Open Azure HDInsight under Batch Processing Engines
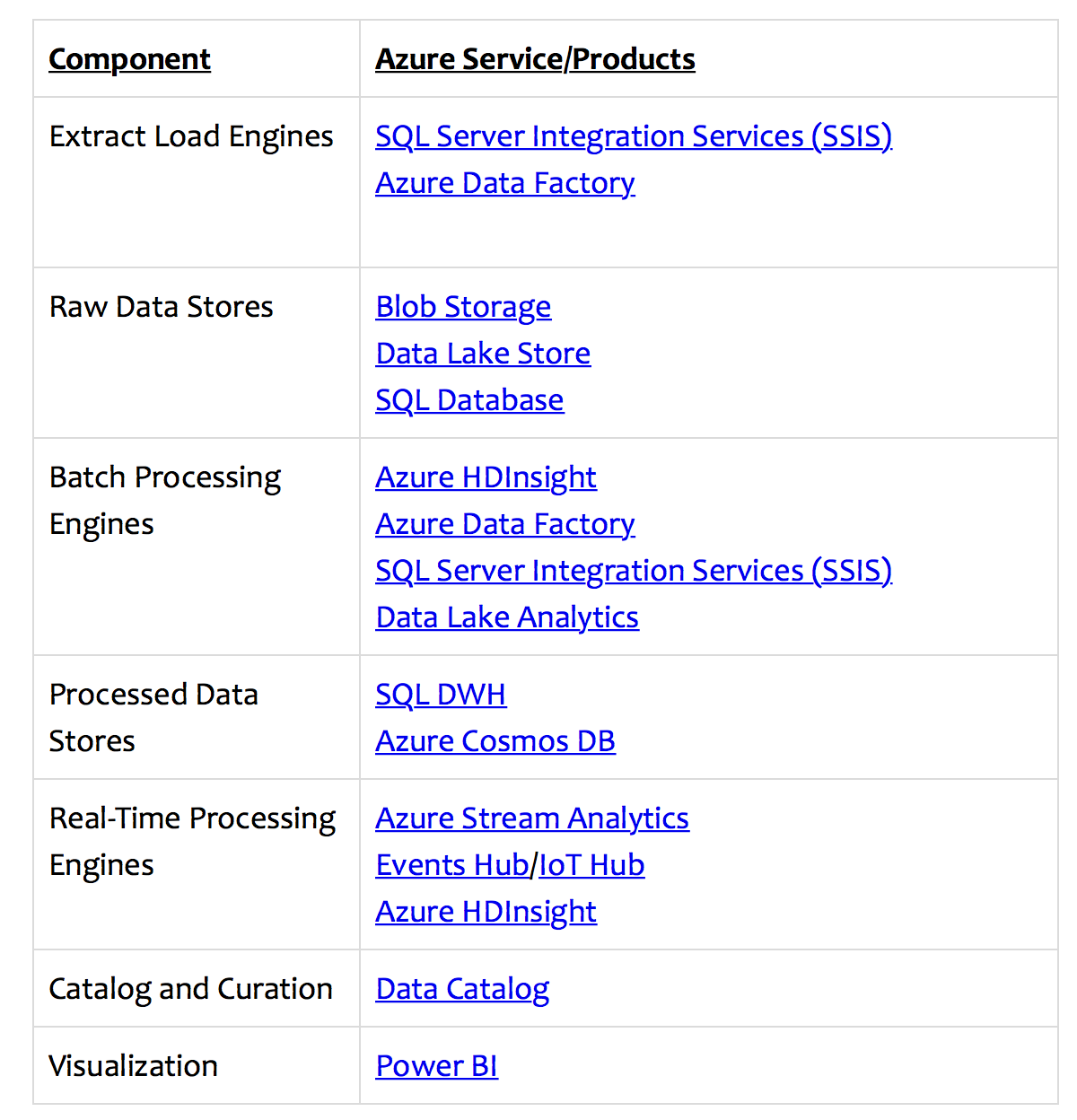The image size is (1077, 1120). click(x=486, y=477)
